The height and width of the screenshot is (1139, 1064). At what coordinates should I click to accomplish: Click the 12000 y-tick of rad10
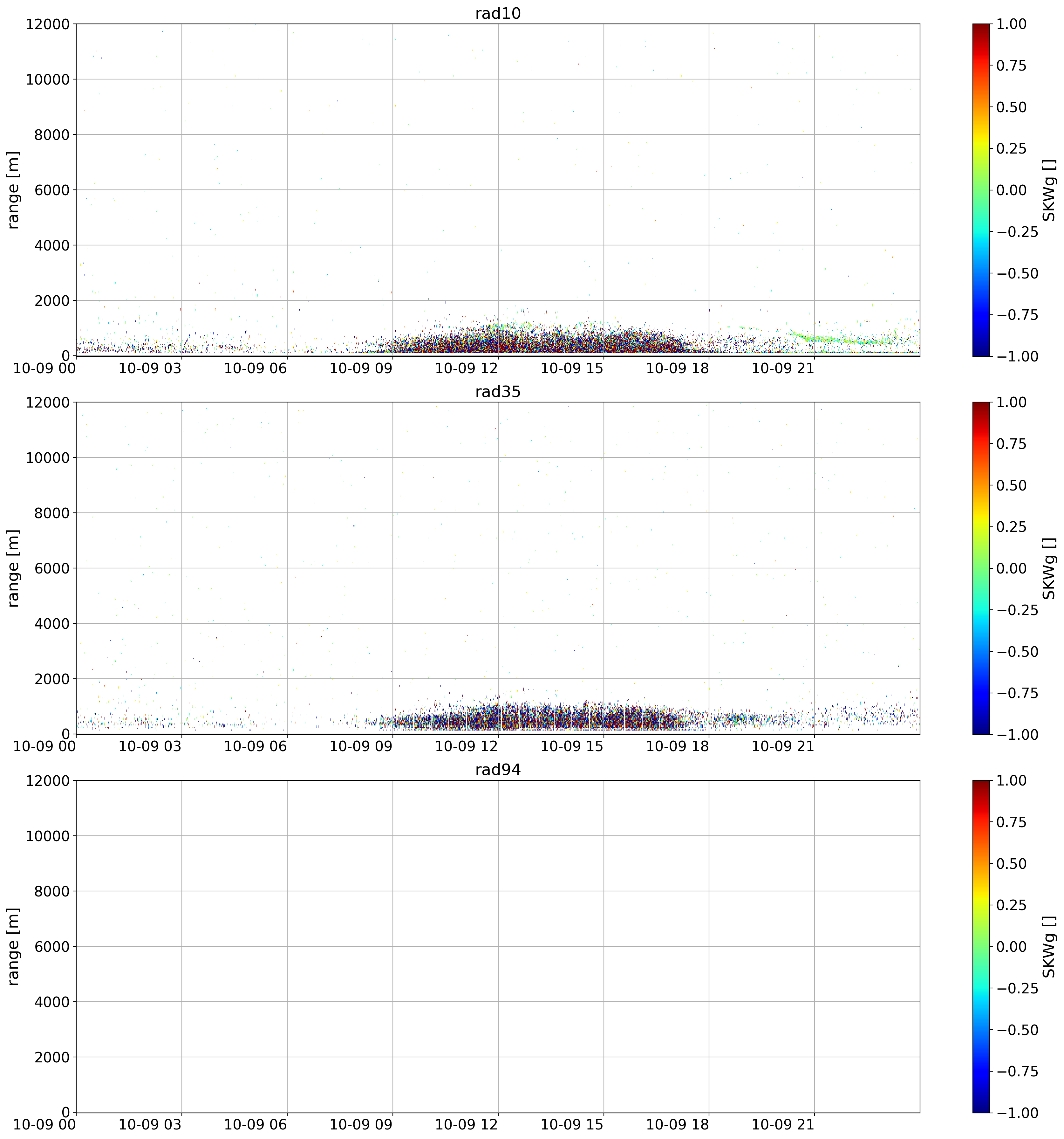48,24
